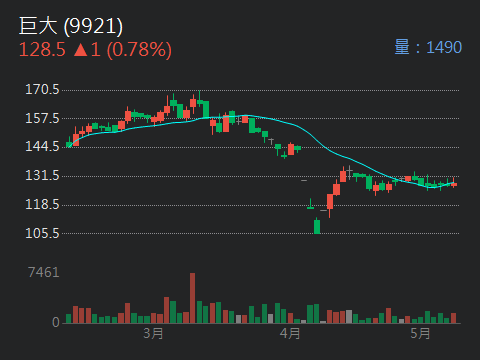Click the 157.5 price axis label
Screen dimensions: 480x360
[x=42, y=118]
